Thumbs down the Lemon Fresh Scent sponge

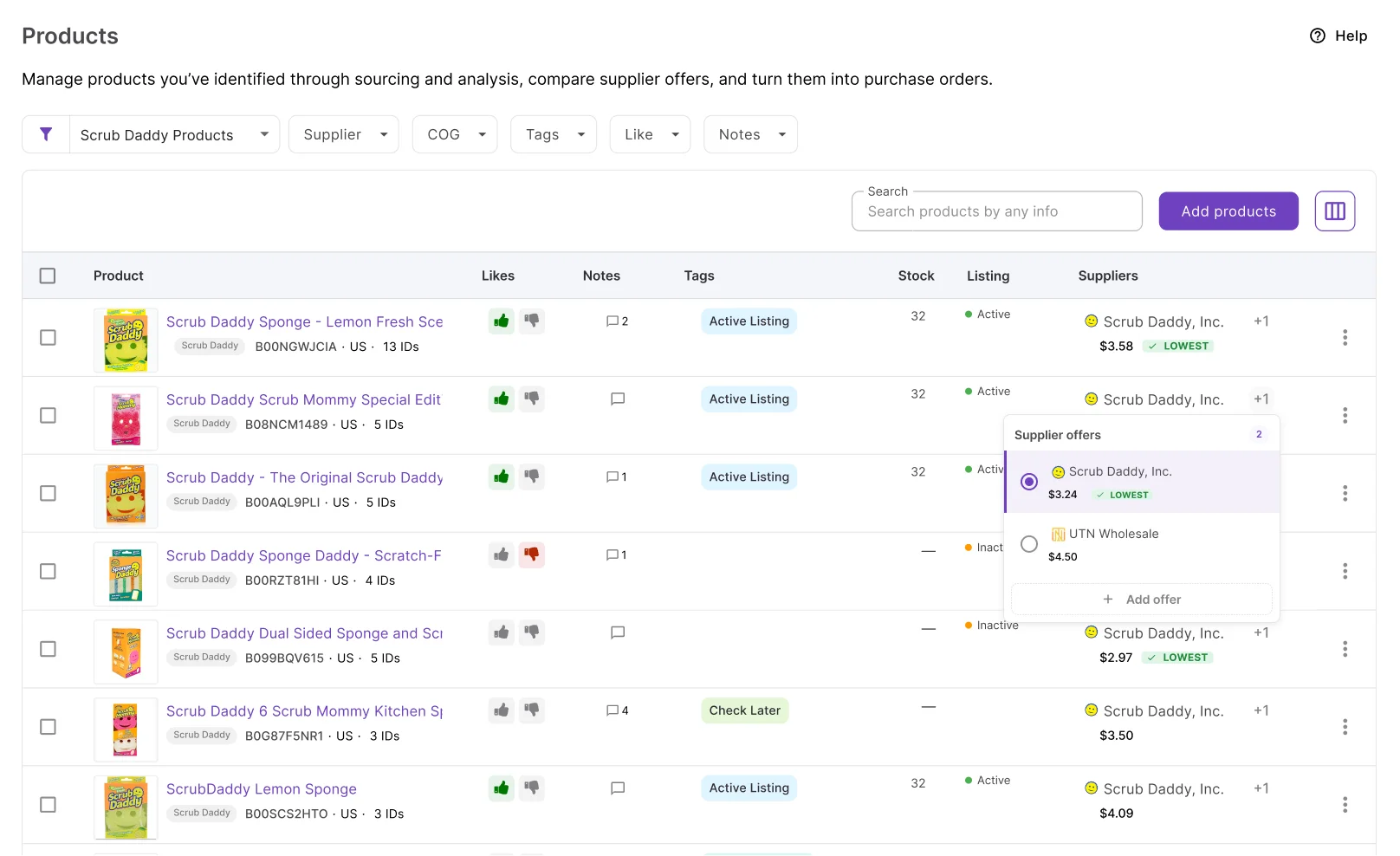(532, 321)
